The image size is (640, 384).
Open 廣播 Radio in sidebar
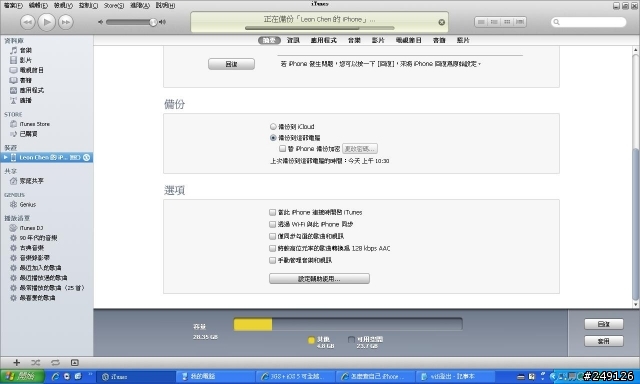coord(26,100)
